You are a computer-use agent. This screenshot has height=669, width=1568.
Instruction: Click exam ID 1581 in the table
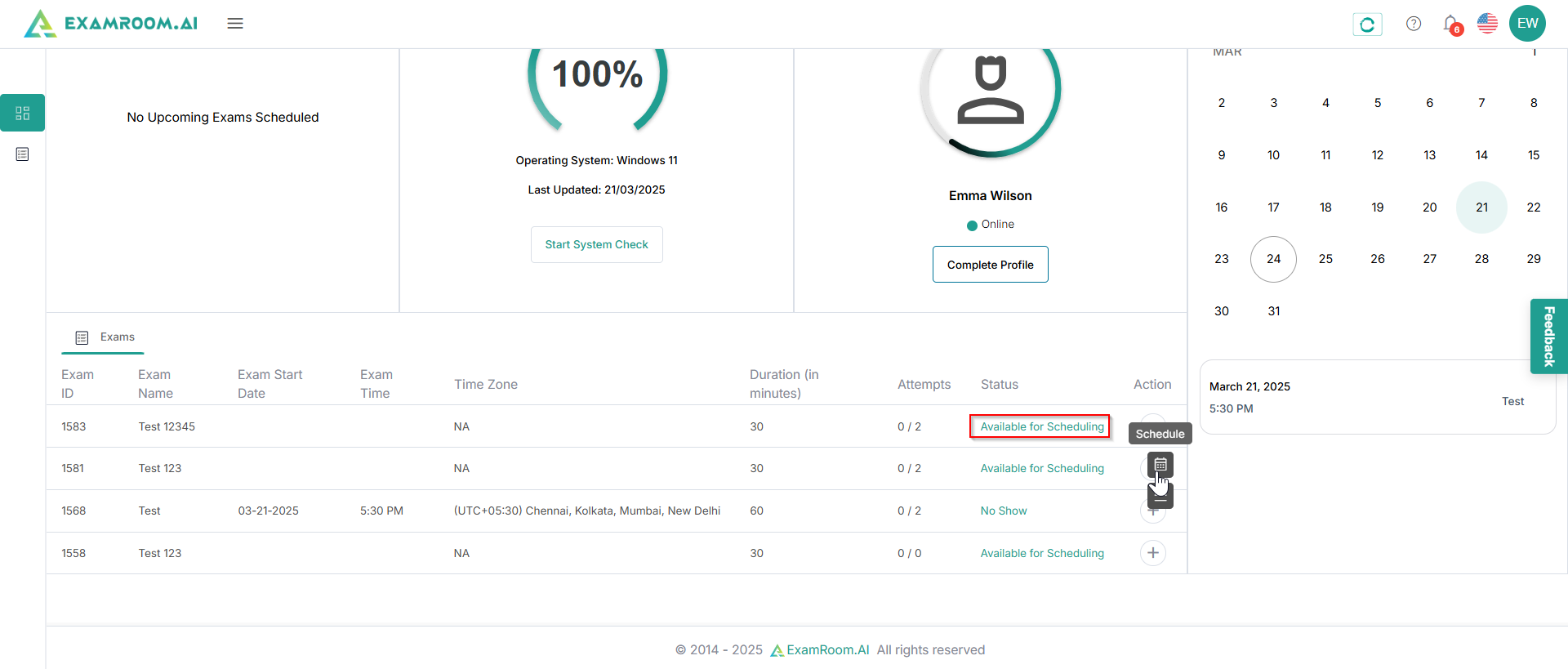click(x=73, y=468)
